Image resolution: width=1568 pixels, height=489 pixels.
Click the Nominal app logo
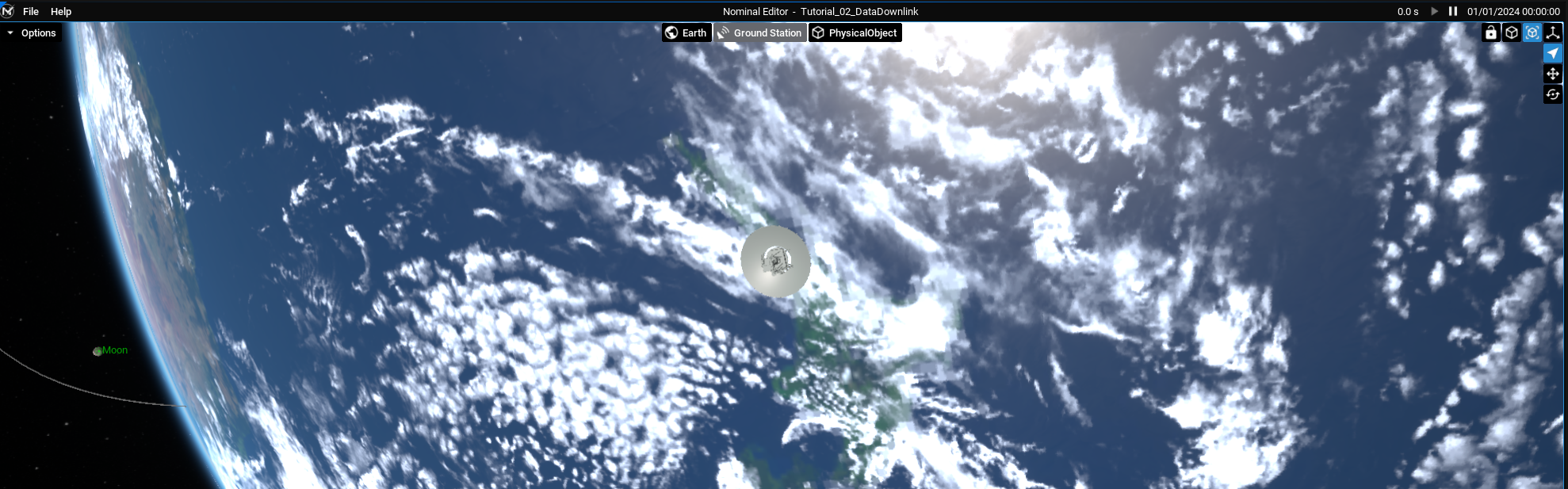click(8, 11)
